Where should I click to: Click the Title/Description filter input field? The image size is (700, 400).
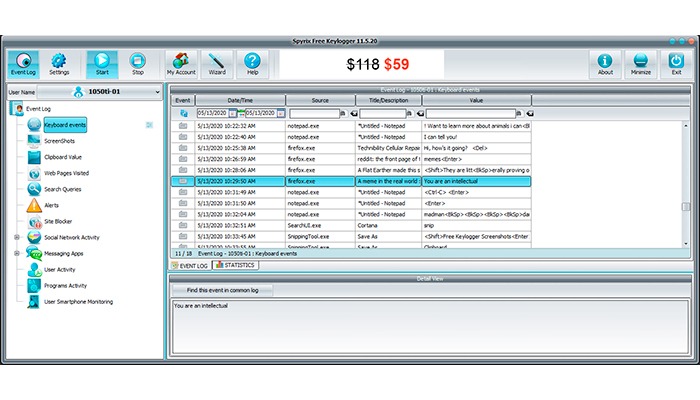[383, 114]
